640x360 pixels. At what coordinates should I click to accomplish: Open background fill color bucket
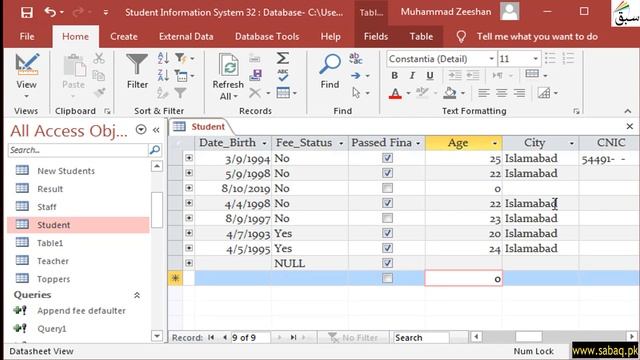(x=450, y=93)
